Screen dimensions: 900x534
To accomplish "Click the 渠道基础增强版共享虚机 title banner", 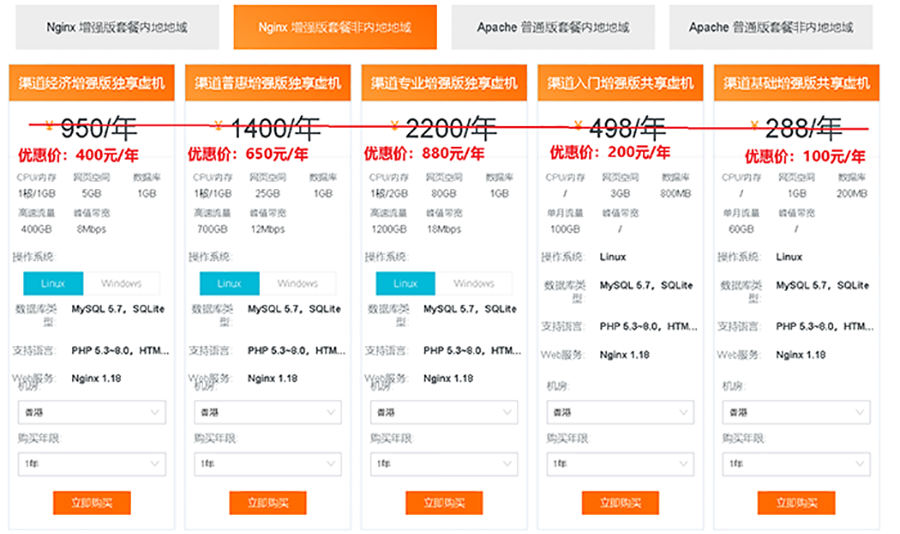I will [796, 83].
